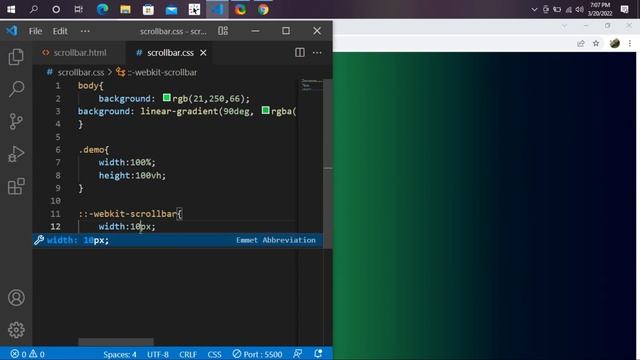Launch Microsoft Edge from taskbar
The image size is (640, 360).
[x=102, y=9]
